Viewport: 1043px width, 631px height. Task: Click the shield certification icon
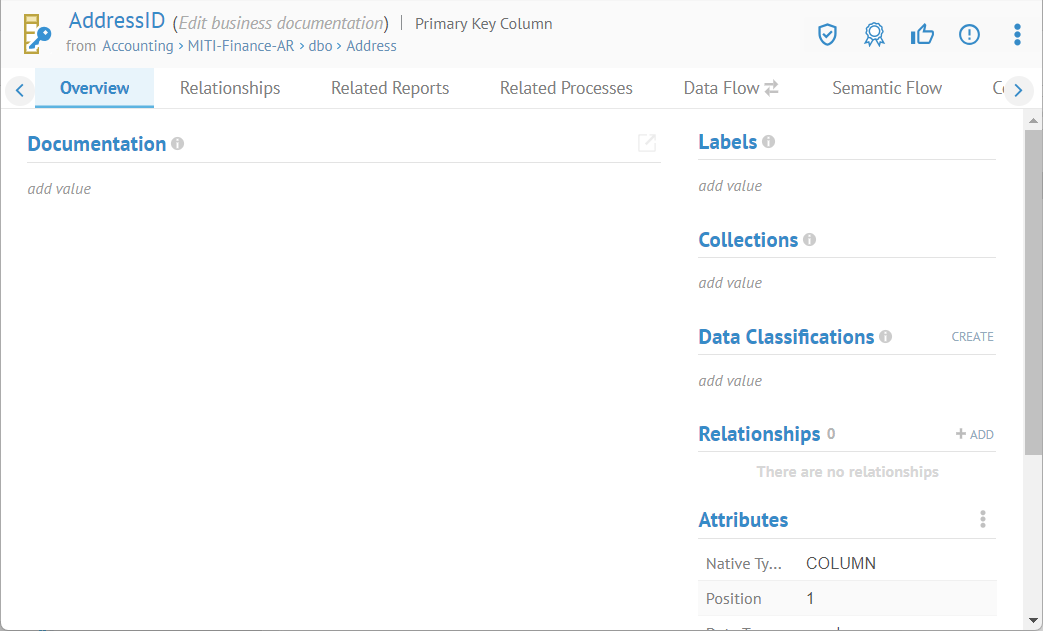coord(827,35)
